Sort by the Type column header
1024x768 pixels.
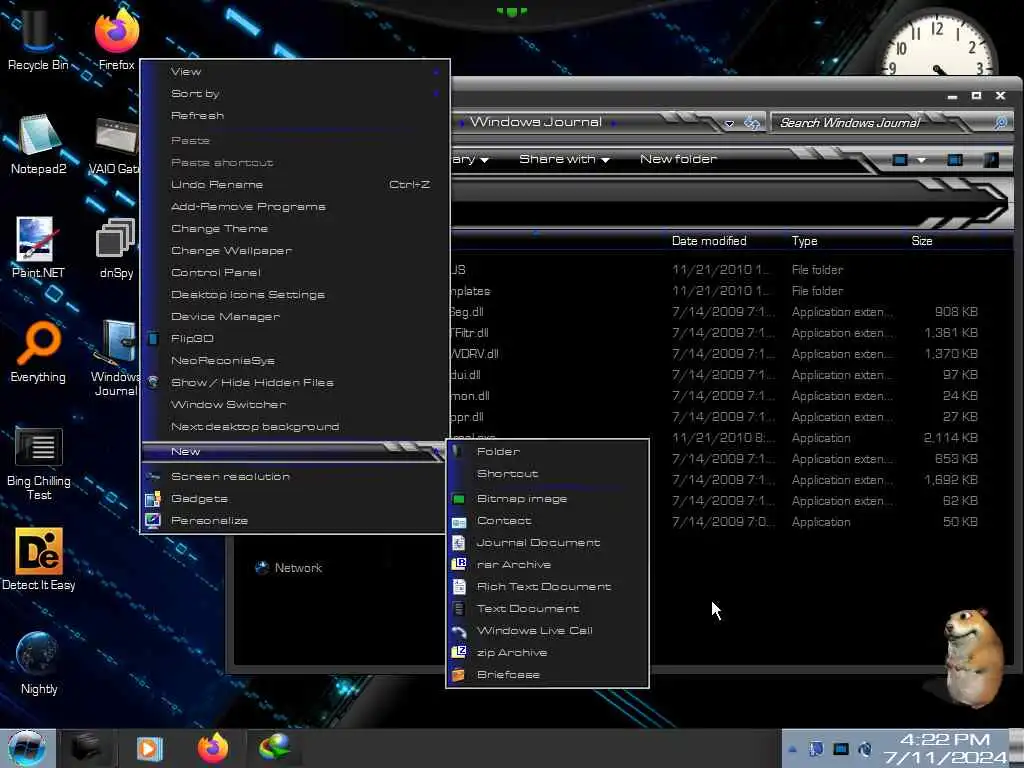tap(804, 241)
